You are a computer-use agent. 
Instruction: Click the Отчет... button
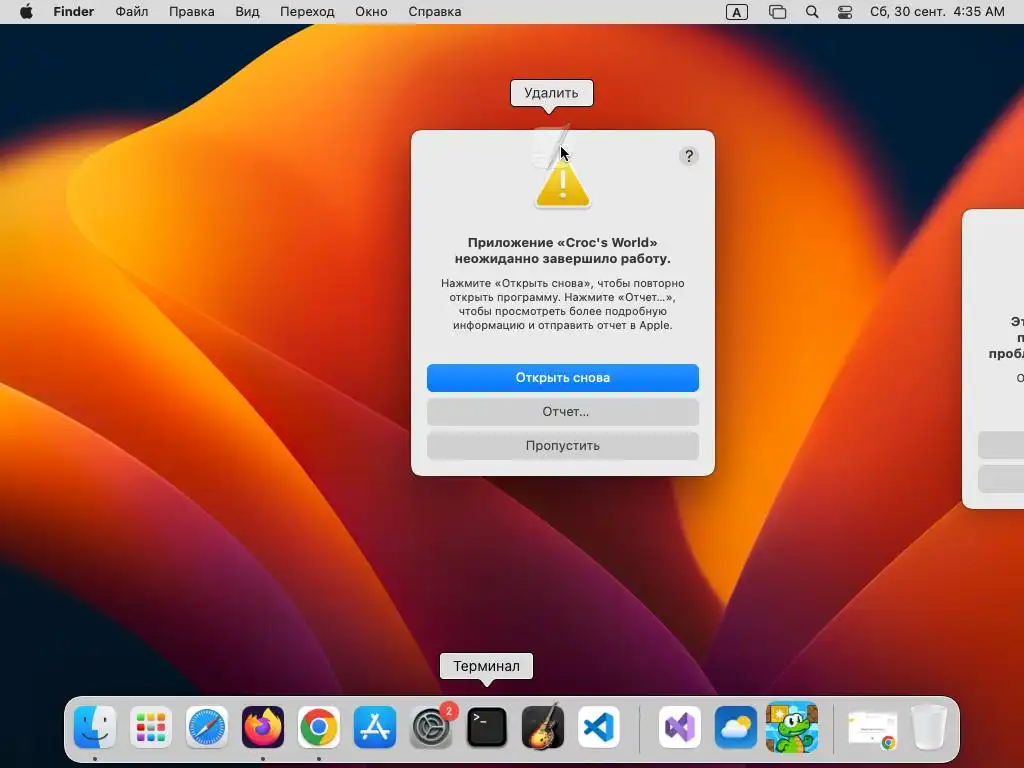562,411
